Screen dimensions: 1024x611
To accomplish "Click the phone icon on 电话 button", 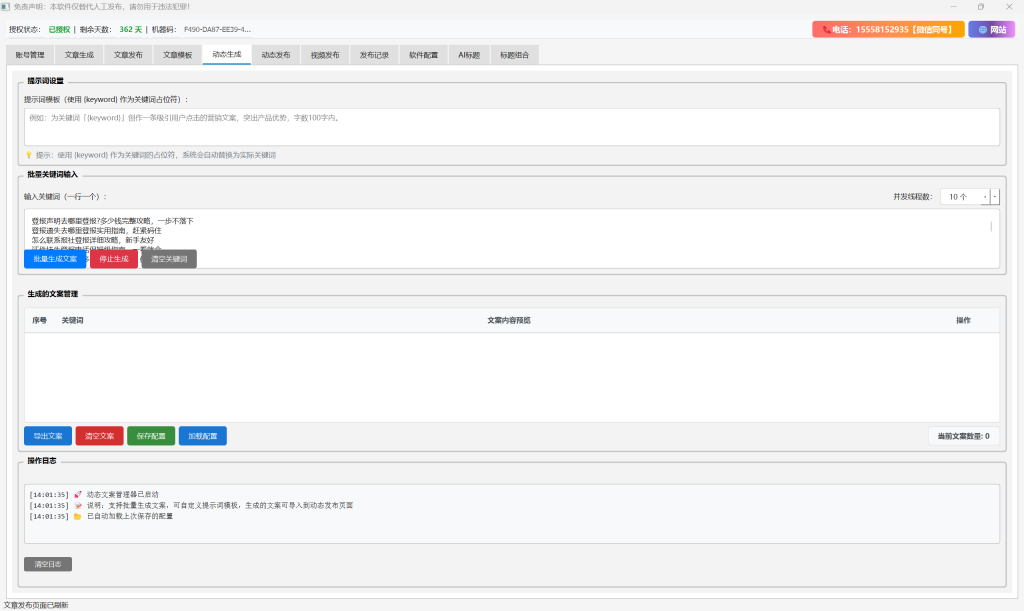I will coord(826,30).
